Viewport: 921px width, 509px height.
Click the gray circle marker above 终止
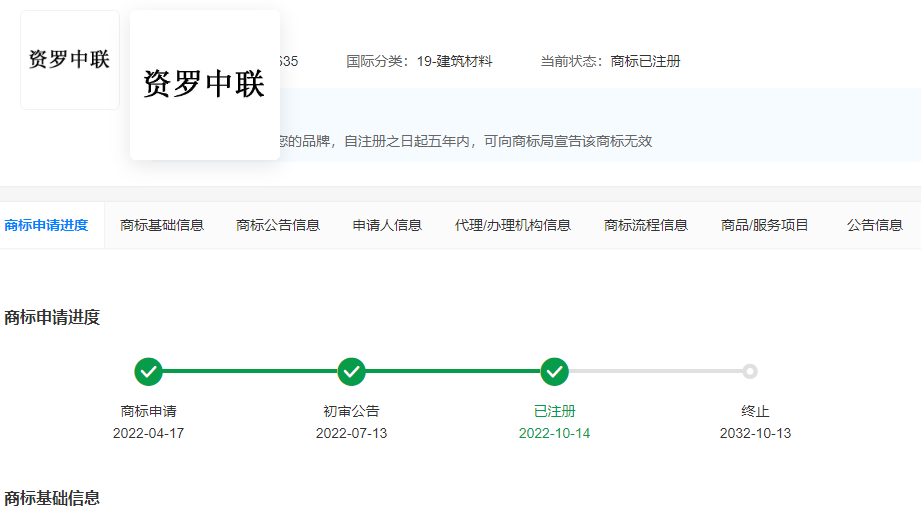750,372
